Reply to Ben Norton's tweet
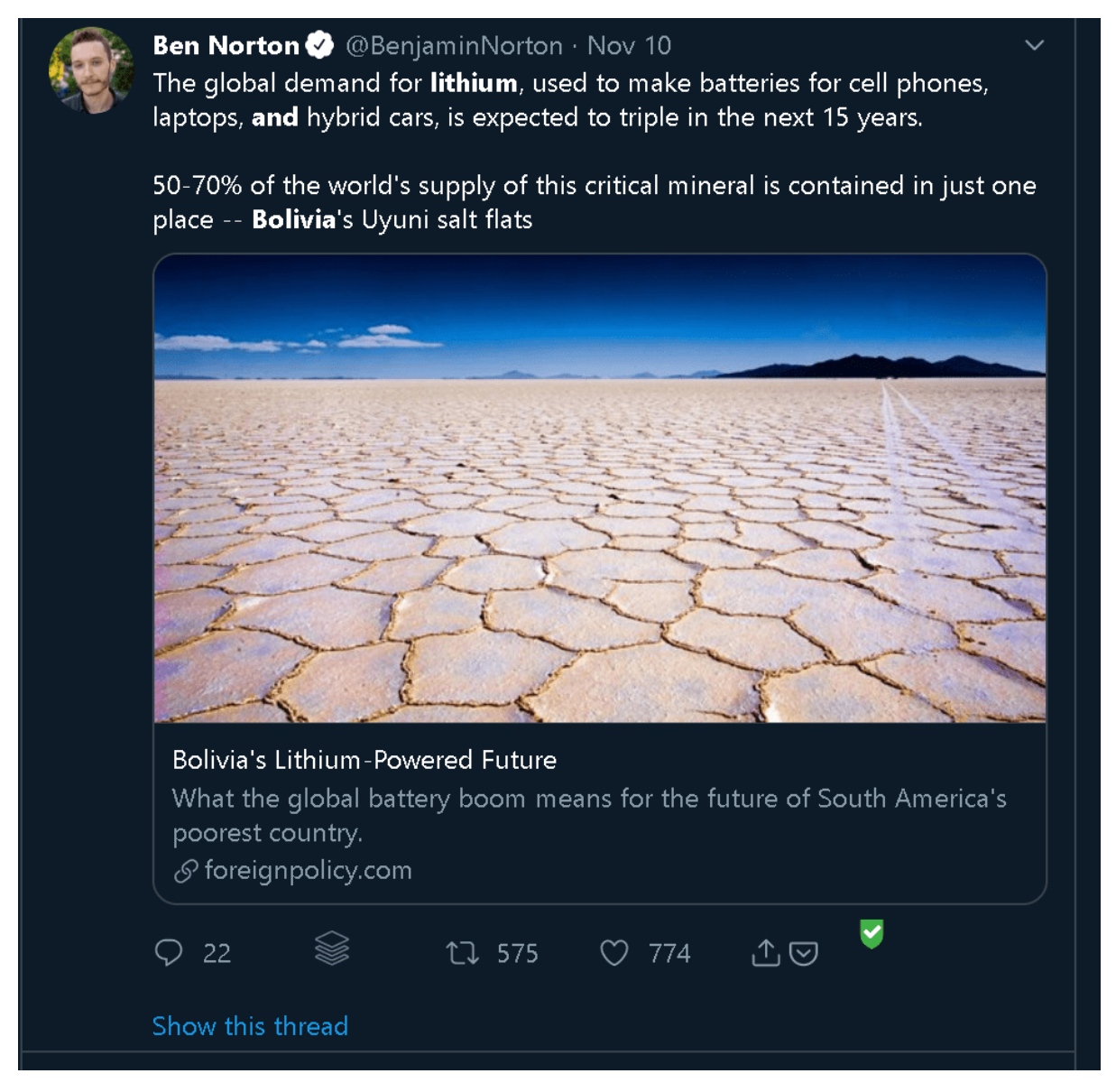 169,953
